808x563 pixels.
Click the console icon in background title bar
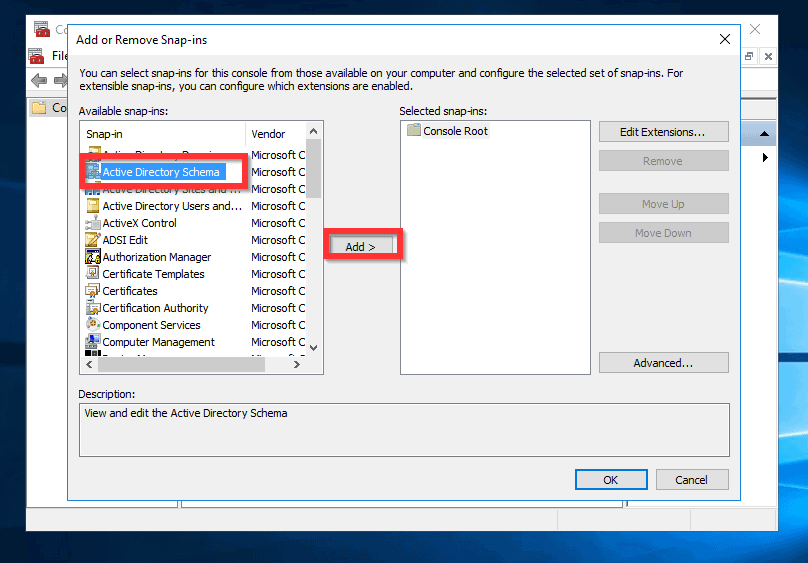coord(42,29)
